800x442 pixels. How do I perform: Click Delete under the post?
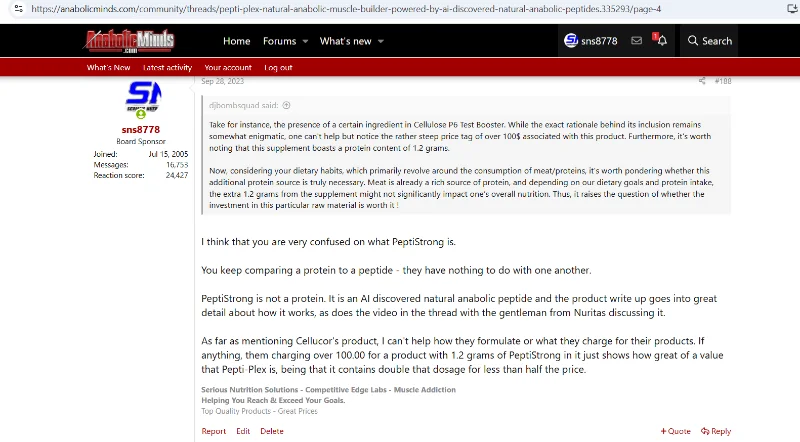click(x=271, y=431)
